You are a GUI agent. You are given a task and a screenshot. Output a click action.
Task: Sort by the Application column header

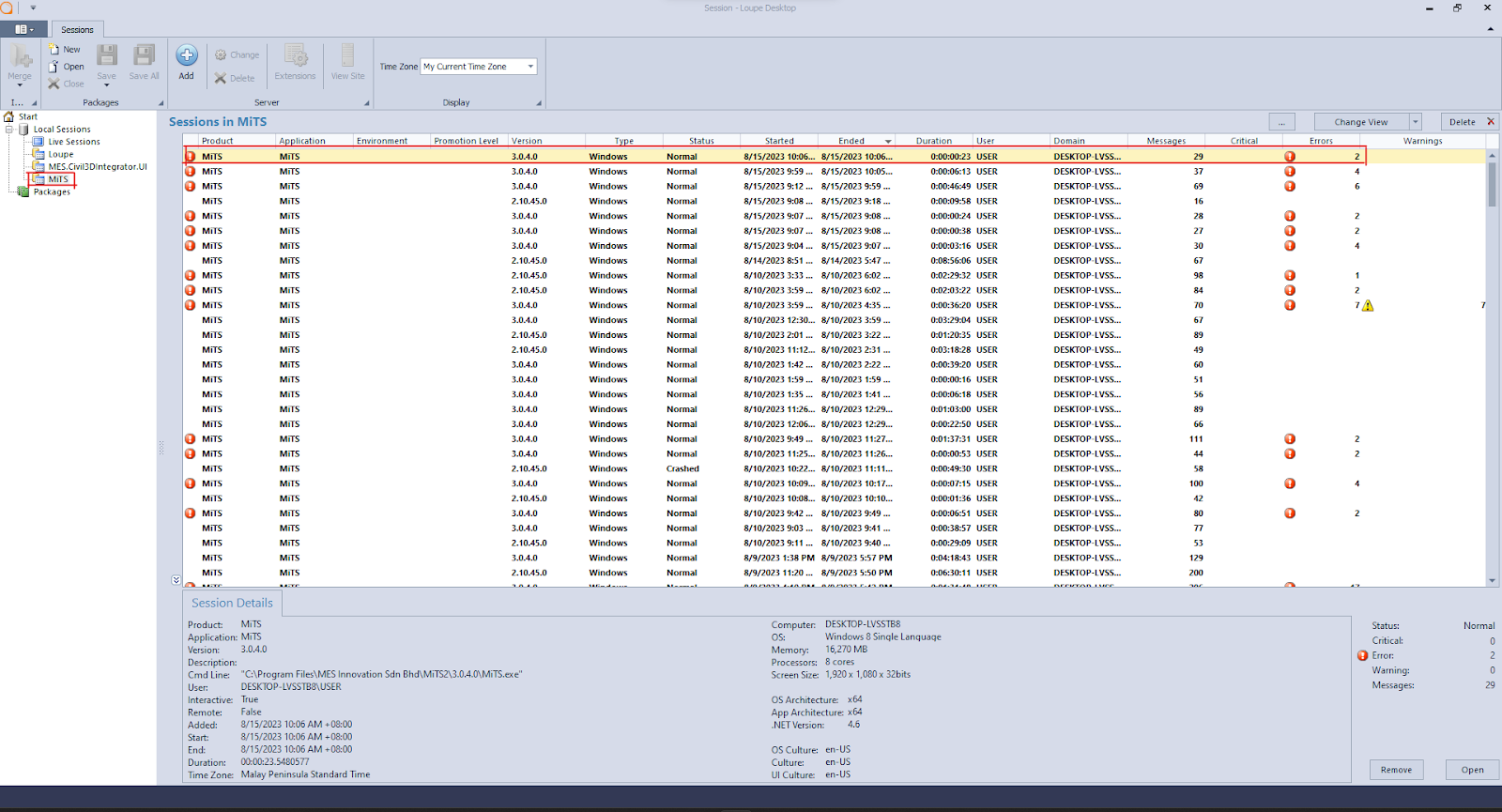point(314,141)
